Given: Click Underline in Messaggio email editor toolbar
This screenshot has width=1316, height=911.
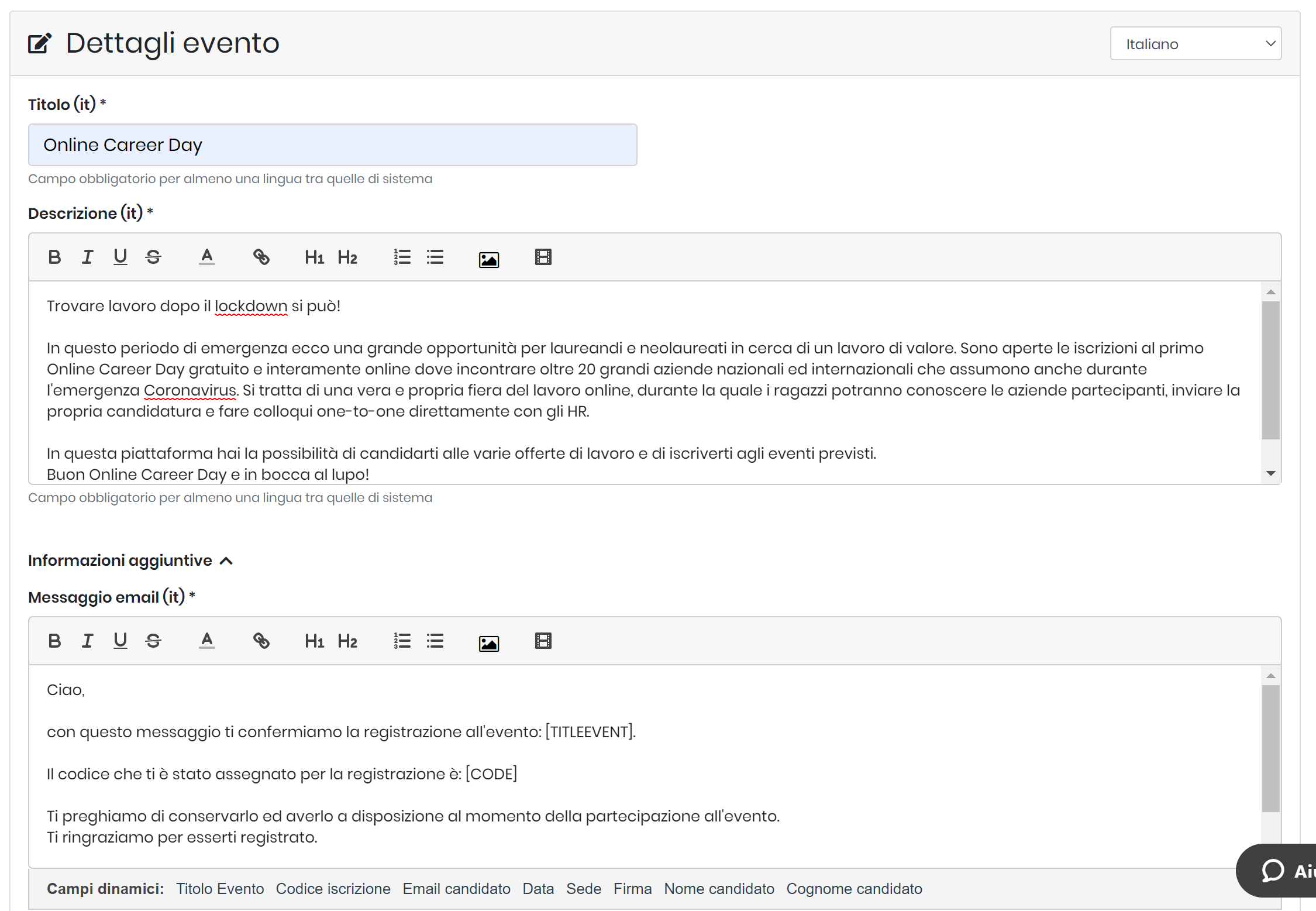Looking at the screenshot, I should click(x=120, y=641).
